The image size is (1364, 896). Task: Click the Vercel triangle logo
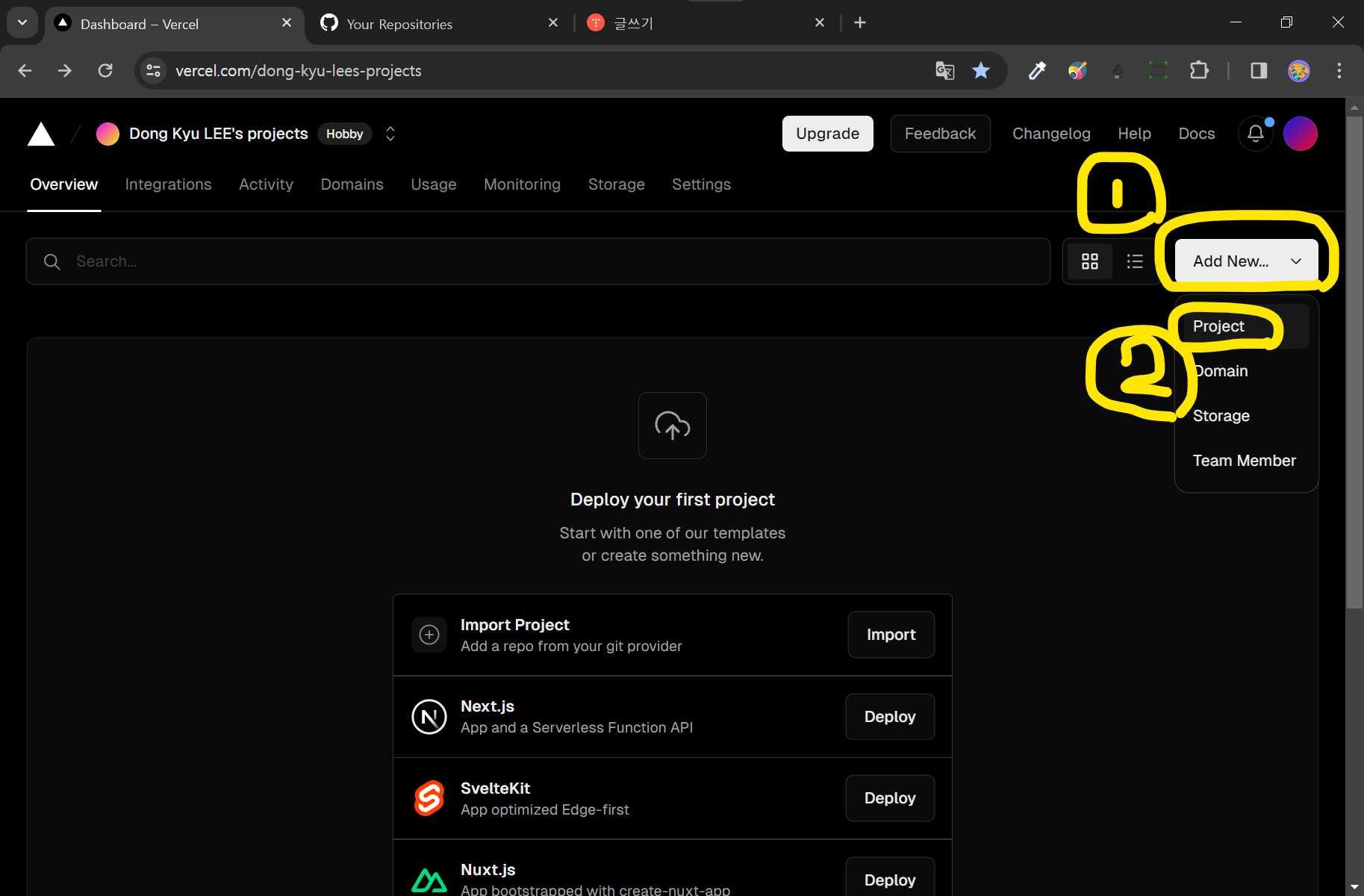(41, 134)
